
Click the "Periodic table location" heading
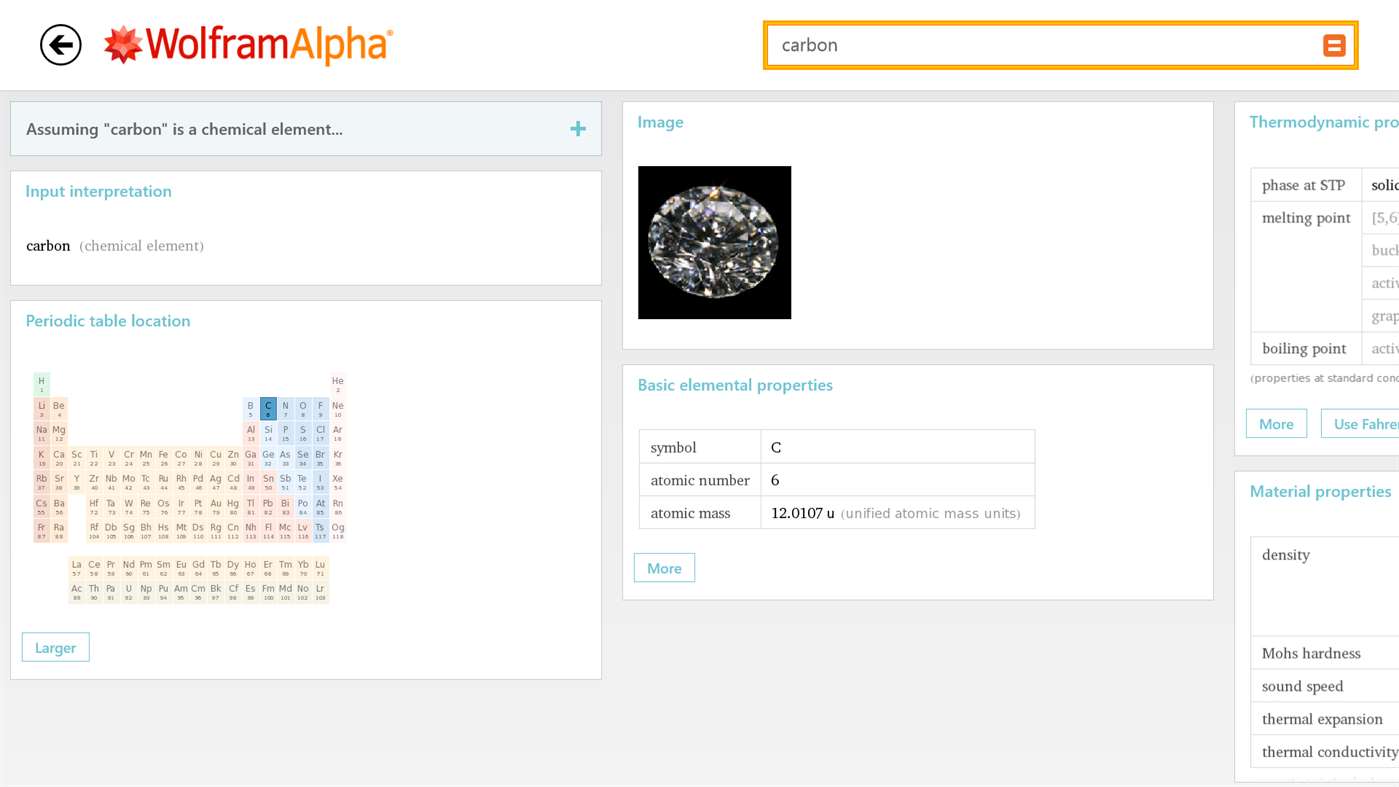pos(107,320)
